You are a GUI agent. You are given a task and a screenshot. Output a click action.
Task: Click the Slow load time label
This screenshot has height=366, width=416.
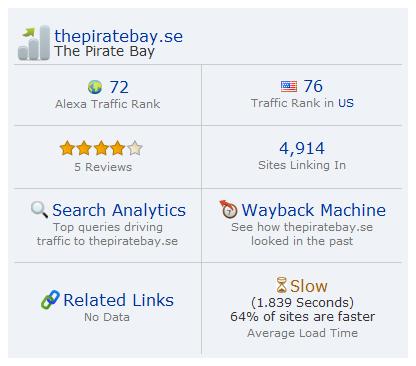pyautogui.click(x=309, y=286)
